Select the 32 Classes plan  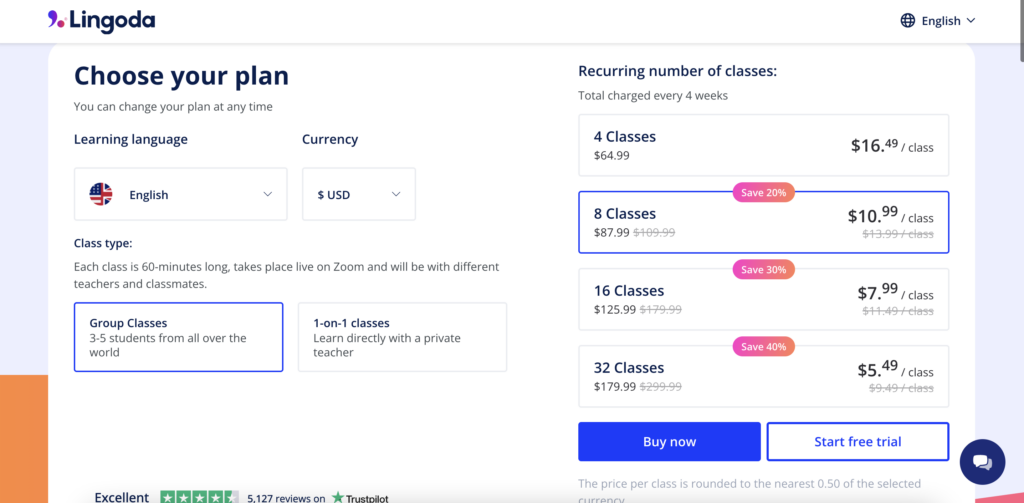[x=763, y=376]
